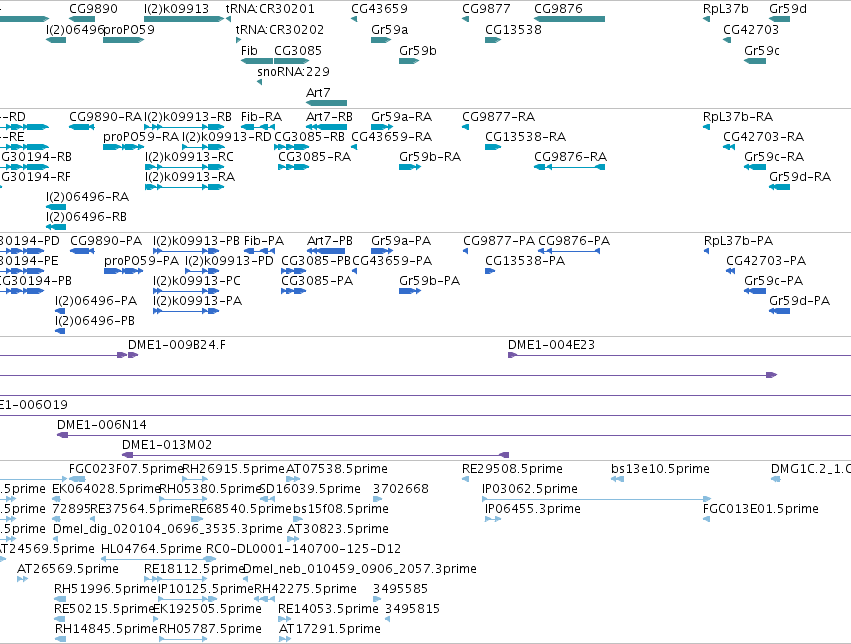The width and height of the screenshot is (851, 644).
Task: Select EST FGC013E01.5prime
Action: [760, 508]
